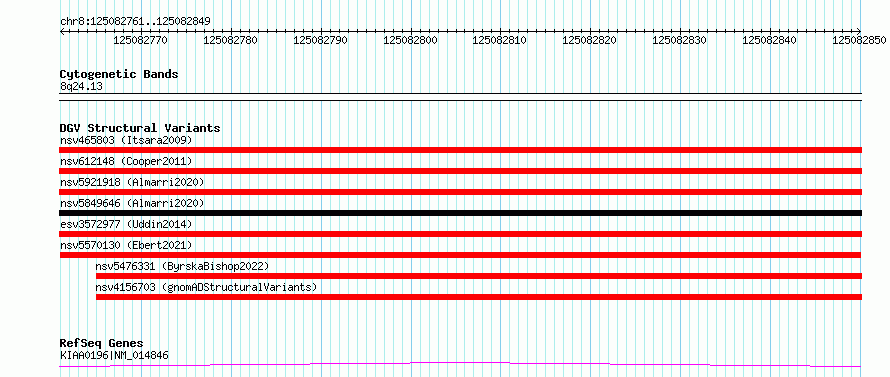Click the red bar under nsv465803
This screenshot has height=377, width=890.
tap(460, 150)
